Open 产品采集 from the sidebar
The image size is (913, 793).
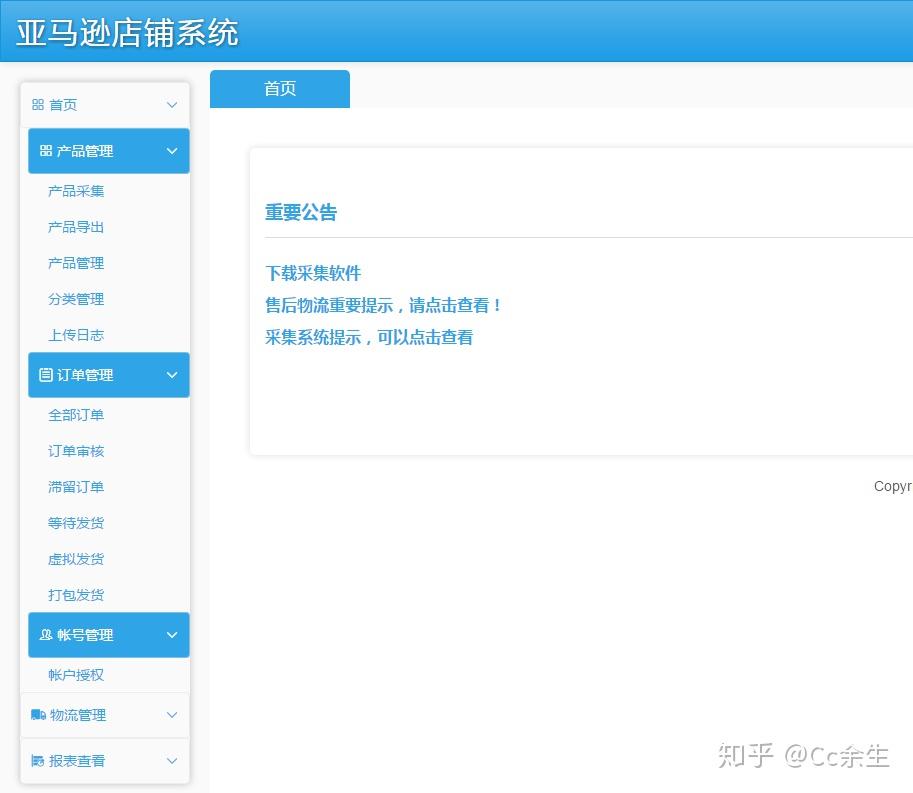[75, 191]
